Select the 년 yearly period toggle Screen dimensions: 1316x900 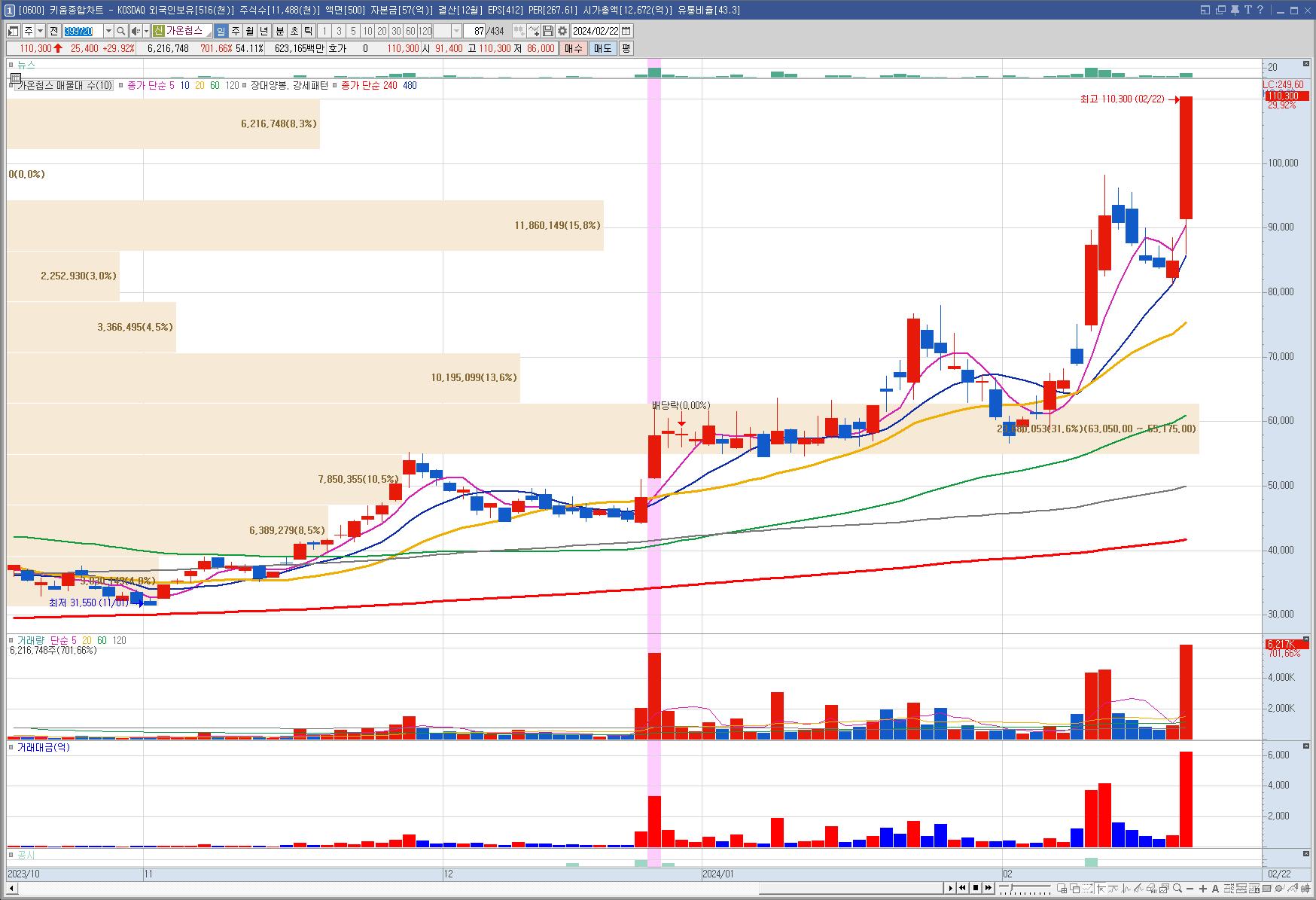click(x=264, y=31)
